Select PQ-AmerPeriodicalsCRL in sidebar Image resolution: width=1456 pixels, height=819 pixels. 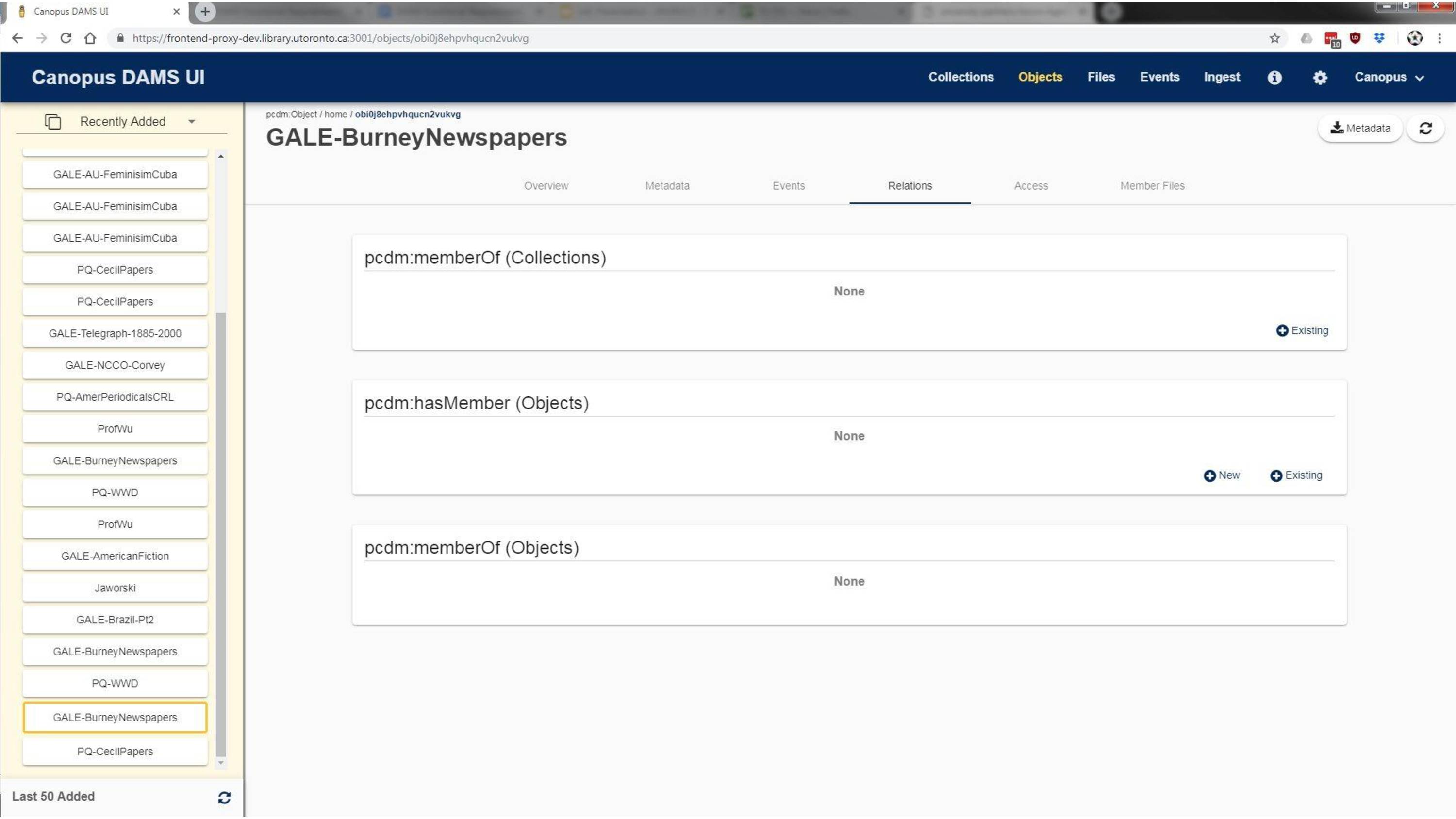point(115,397)
